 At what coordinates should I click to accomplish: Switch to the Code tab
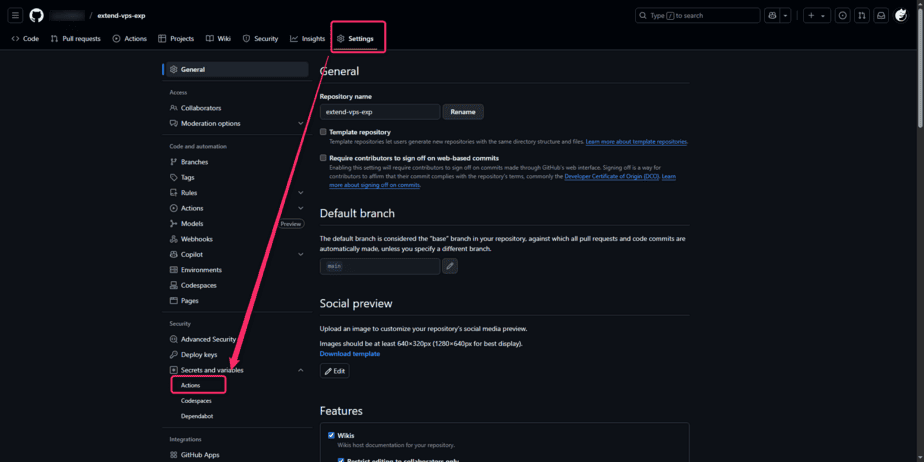pos(25,39)
